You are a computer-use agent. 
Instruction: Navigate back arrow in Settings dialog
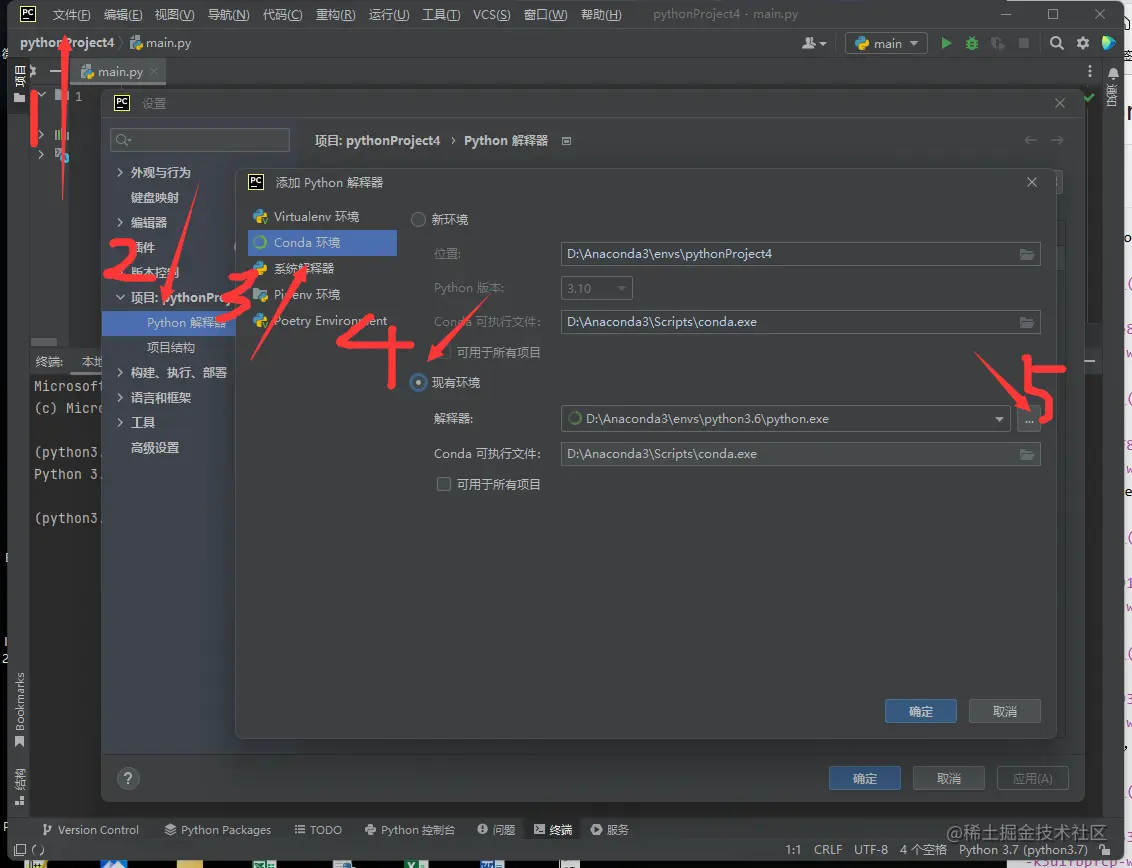tap(1030, 140)
